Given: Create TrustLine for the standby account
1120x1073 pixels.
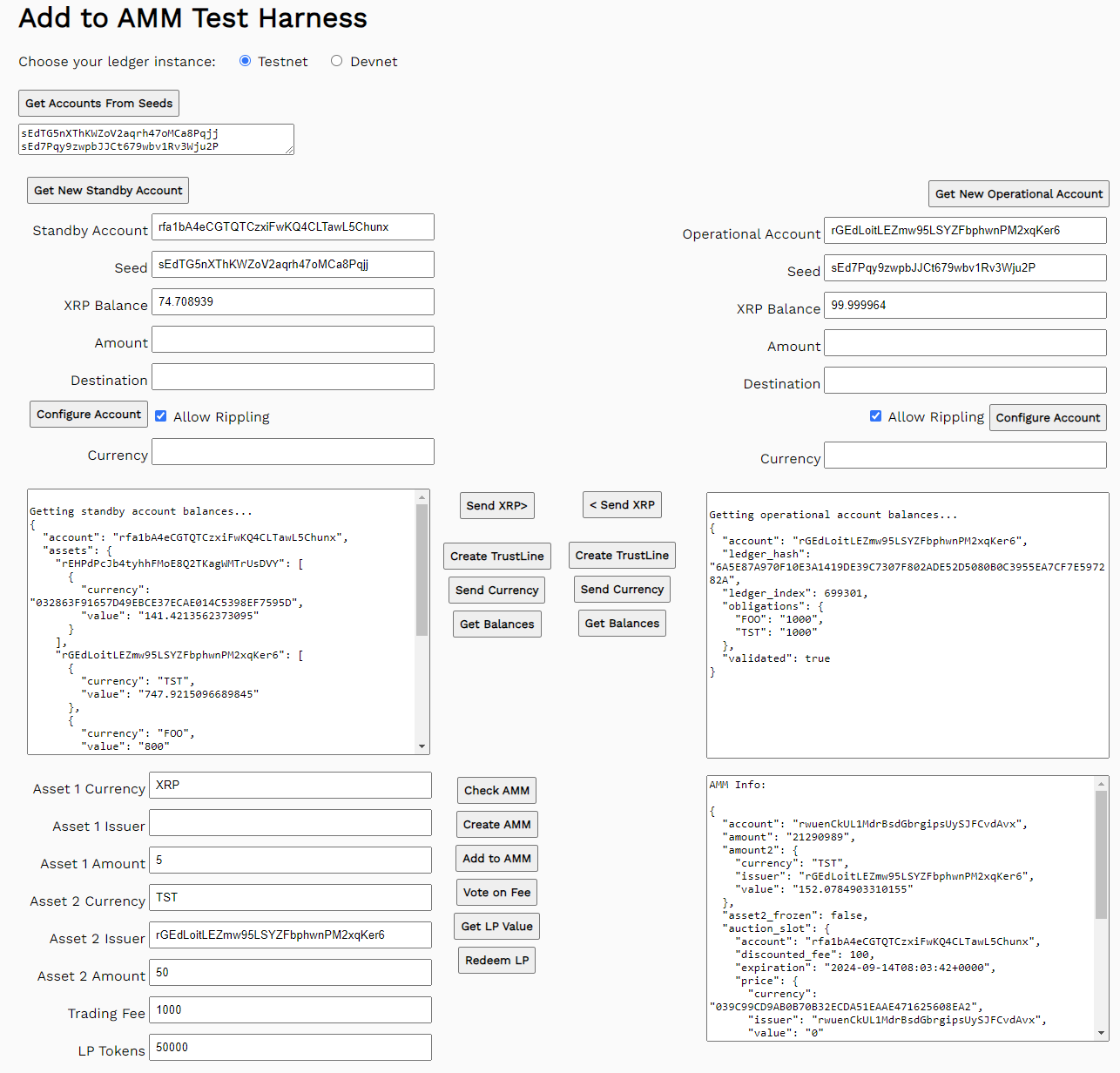Looking at the screenshot, I should [496, 556].
